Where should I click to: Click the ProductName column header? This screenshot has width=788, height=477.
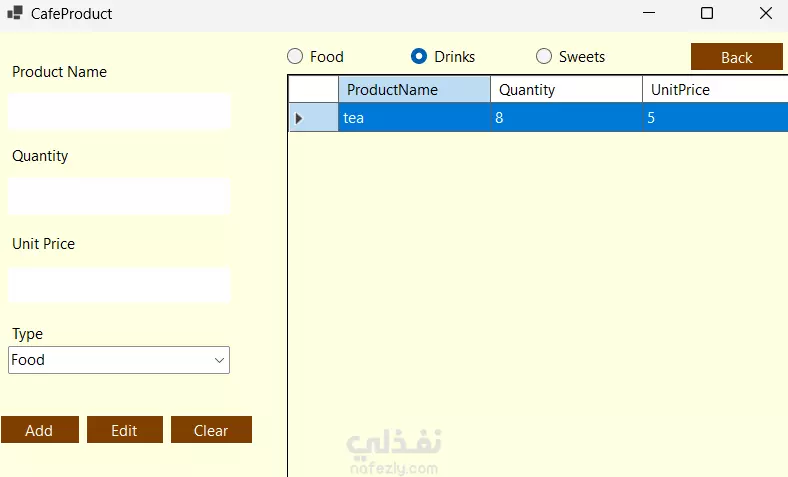[x=414, y=90]
